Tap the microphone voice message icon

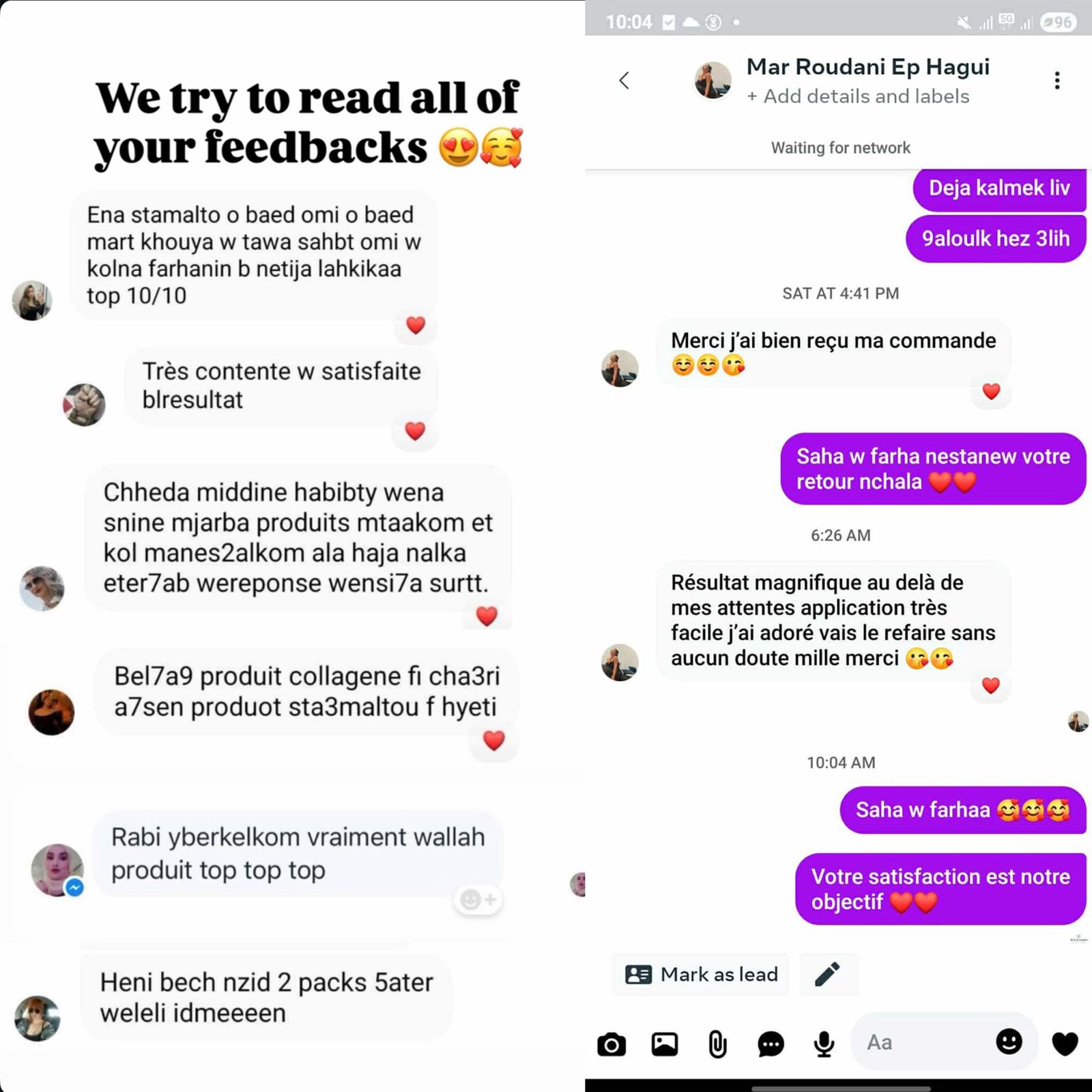click(x=824, y=1044)
